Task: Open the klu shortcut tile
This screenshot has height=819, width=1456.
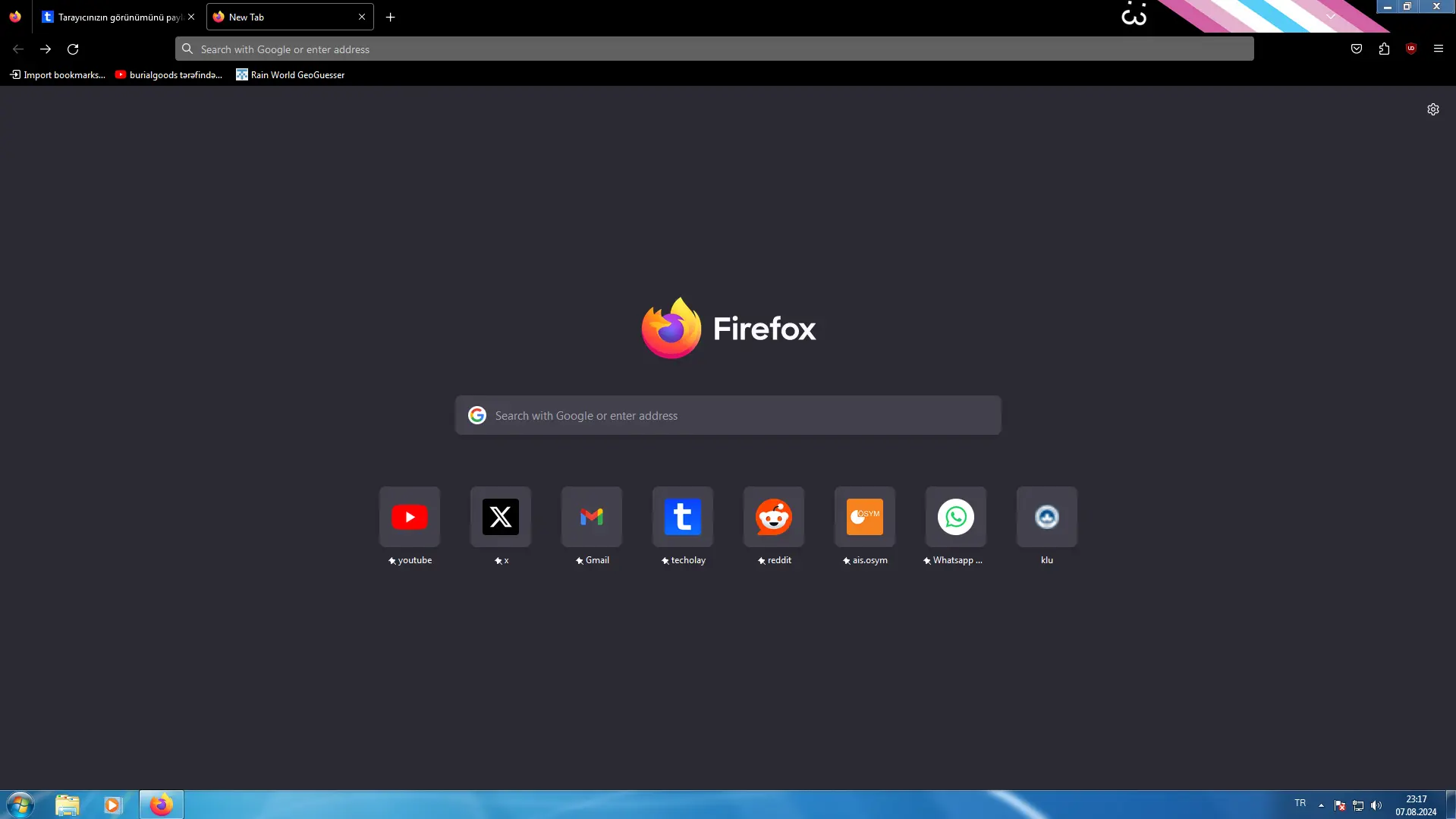Action: point(1047,517)
